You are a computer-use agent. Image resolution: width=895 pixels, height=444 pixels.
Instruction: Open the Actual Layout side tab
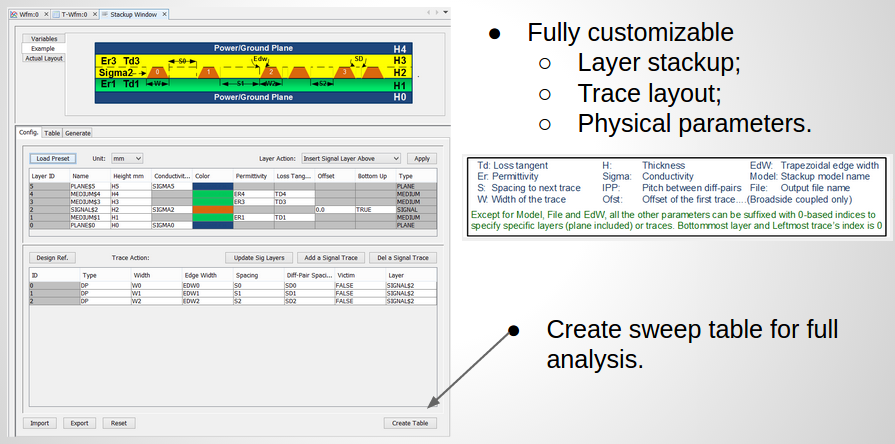click(x=44, y=58)
